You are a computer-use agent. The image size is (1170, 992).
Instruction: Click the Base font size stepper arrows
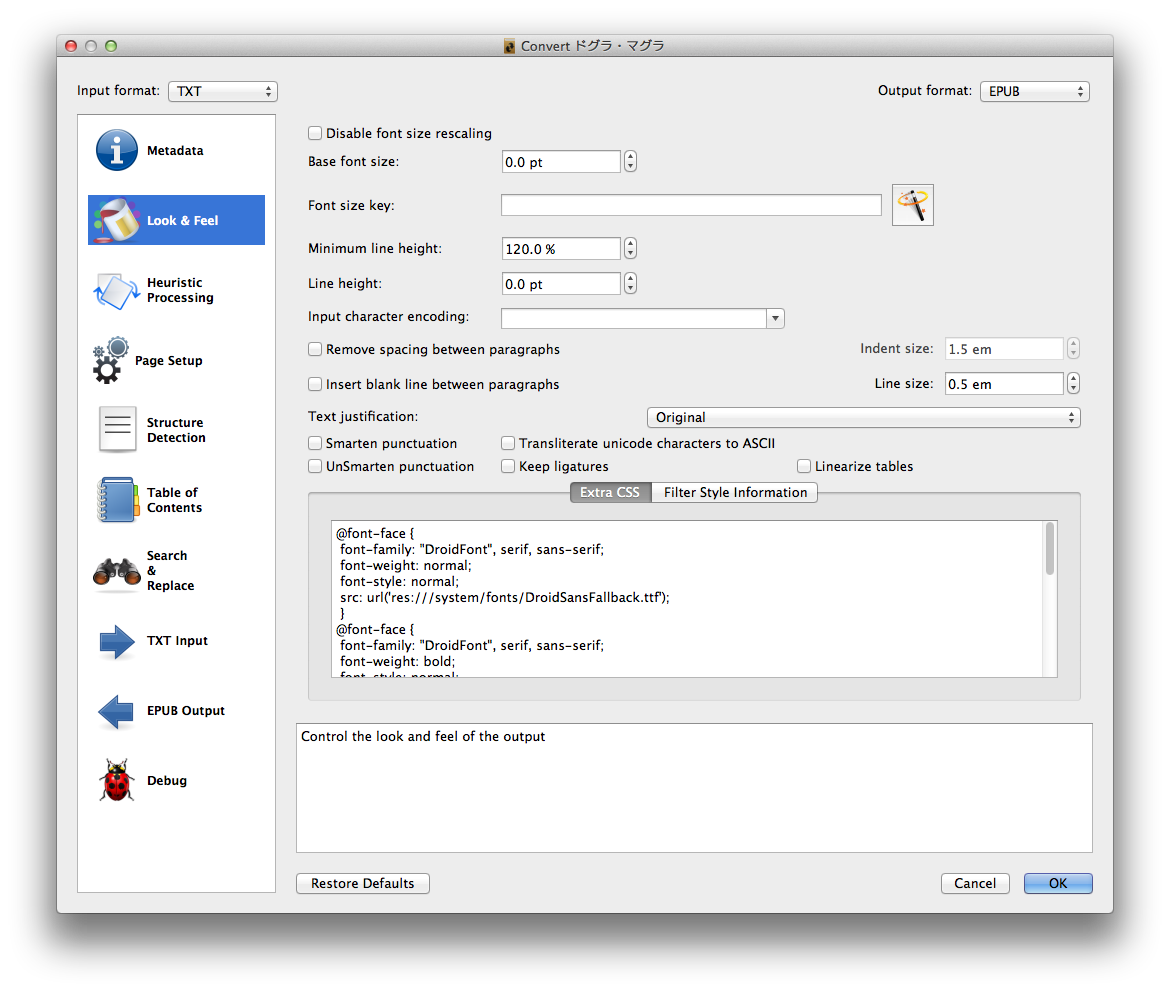coord(631,161)
